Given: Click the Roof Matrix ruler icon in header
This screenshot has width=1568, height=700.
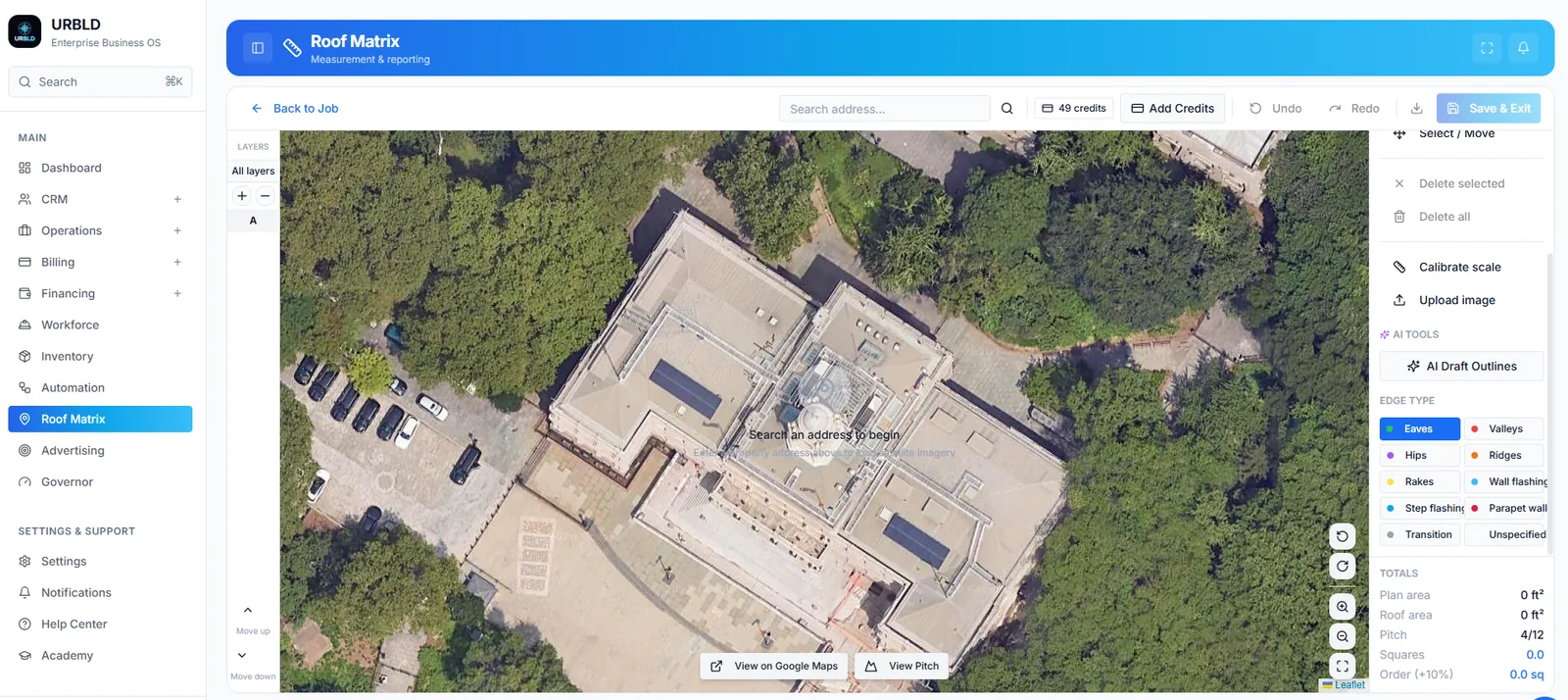Looking at the screenshot, I should click(292, 48).
